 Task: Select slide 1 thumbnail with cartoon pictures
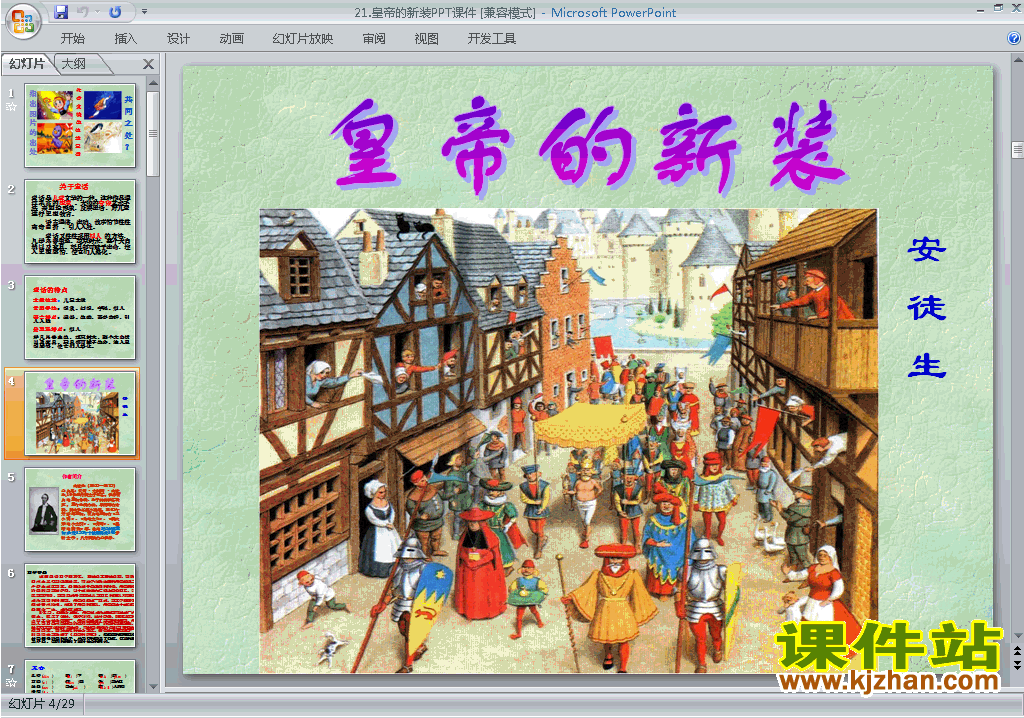coord(80,125)
